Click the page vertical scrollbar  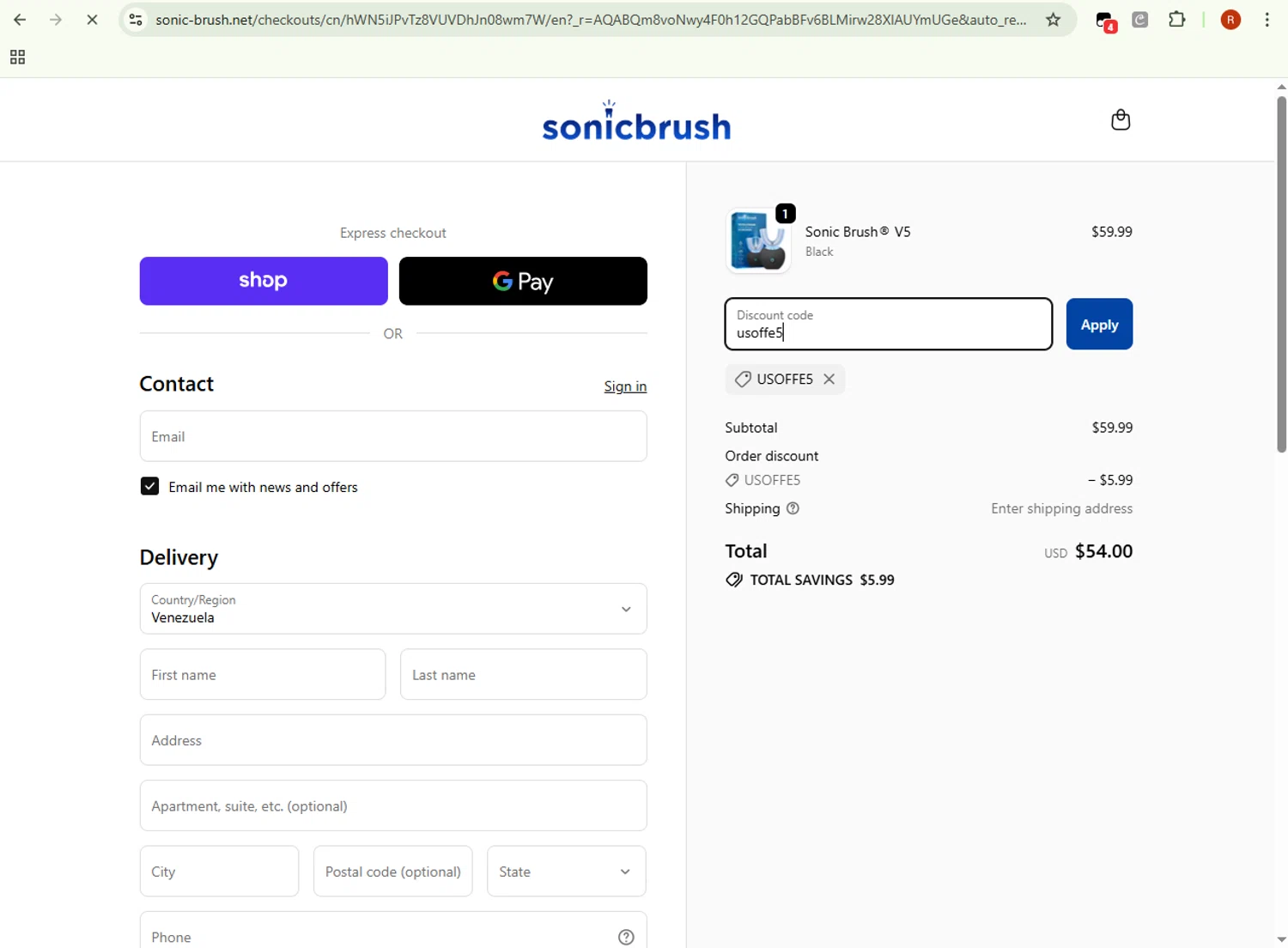(1281, 275)
